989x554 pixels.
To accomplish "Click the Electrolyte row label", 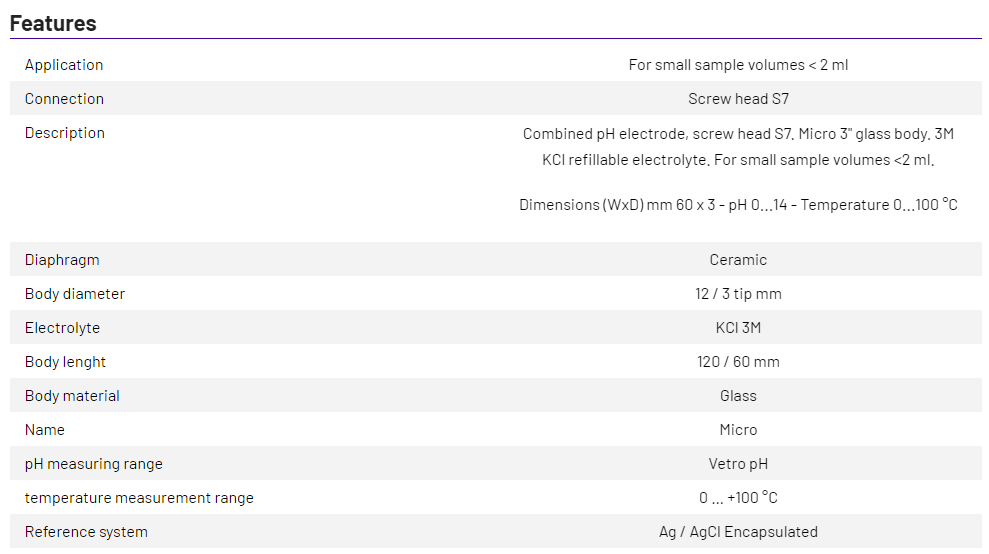I will coord(62,328).
